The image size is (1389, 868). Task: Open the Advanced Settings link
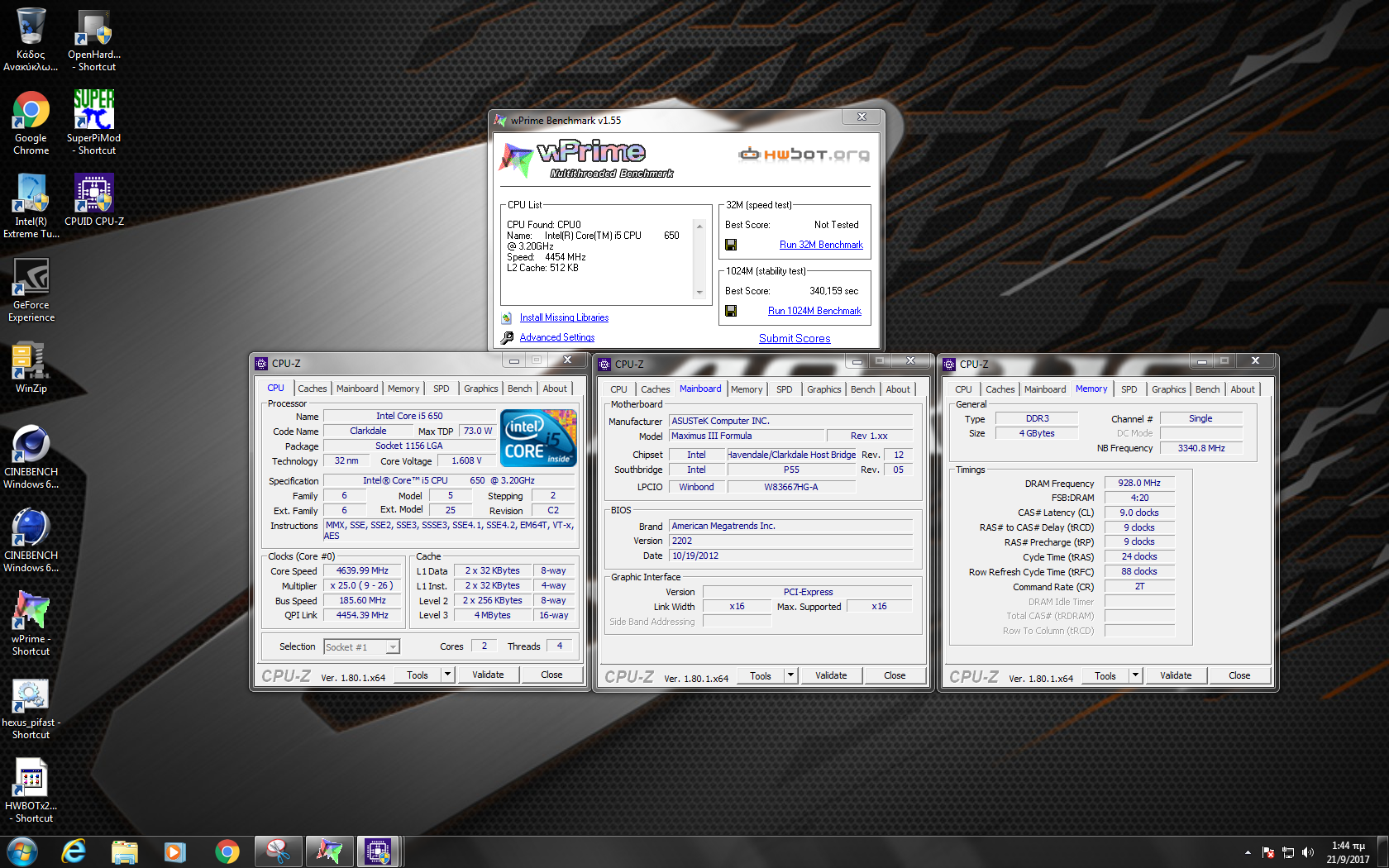coord(557,337)
